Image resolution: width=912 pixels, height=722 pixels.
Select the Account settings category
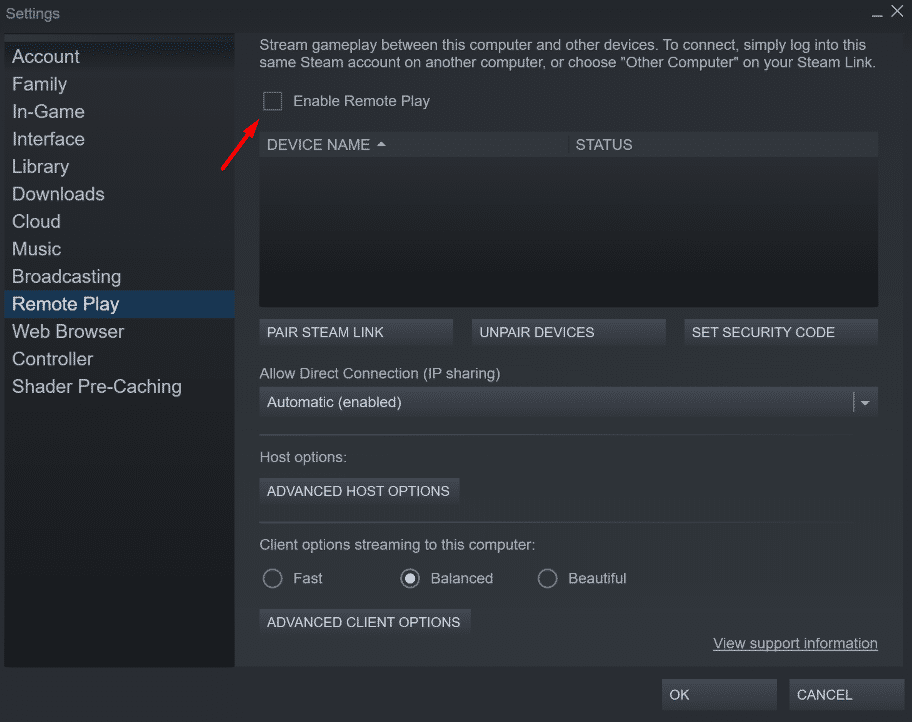coord(45,56)
